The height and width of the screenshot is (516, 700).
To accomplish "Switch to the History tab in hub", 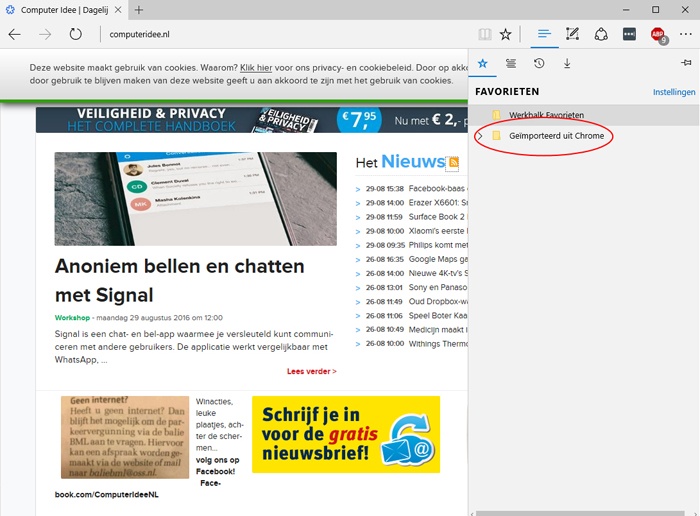I will [539, 63].
